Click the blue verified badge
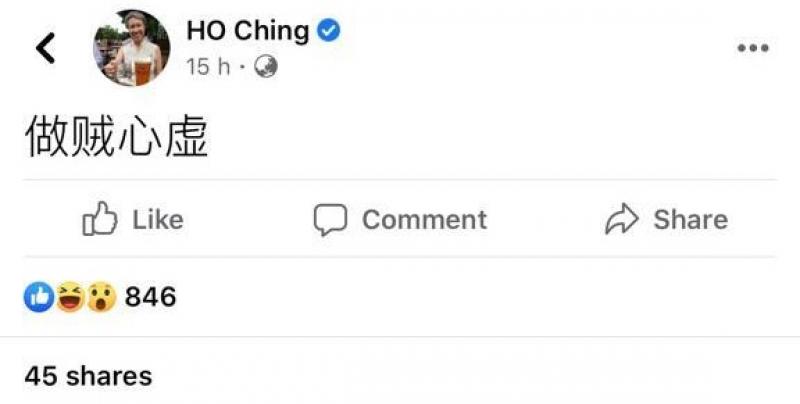 pos(328,31)
